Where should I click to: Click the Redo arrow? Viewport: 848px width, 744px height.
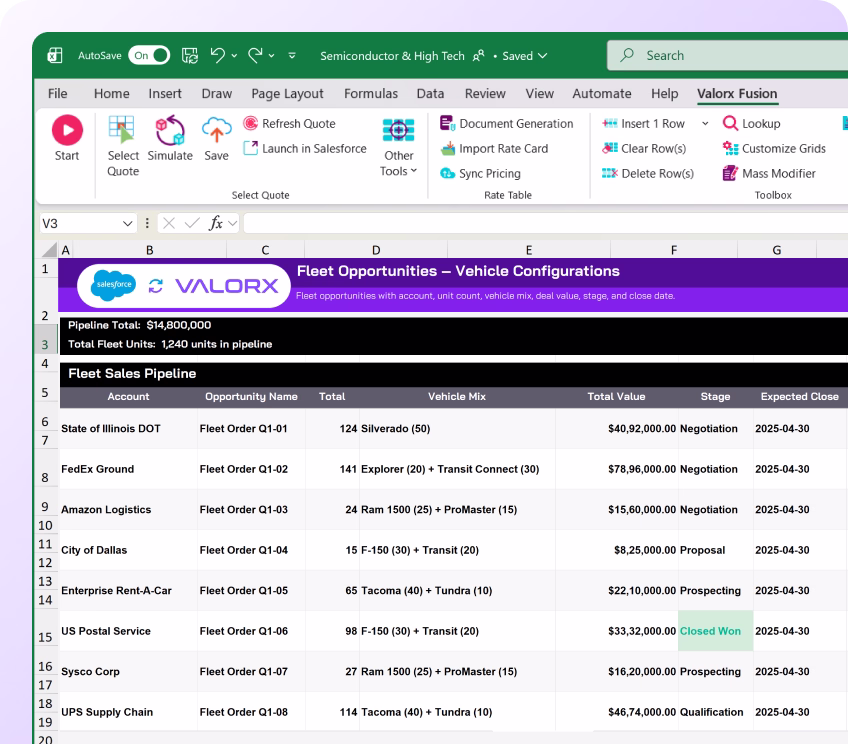255,55
